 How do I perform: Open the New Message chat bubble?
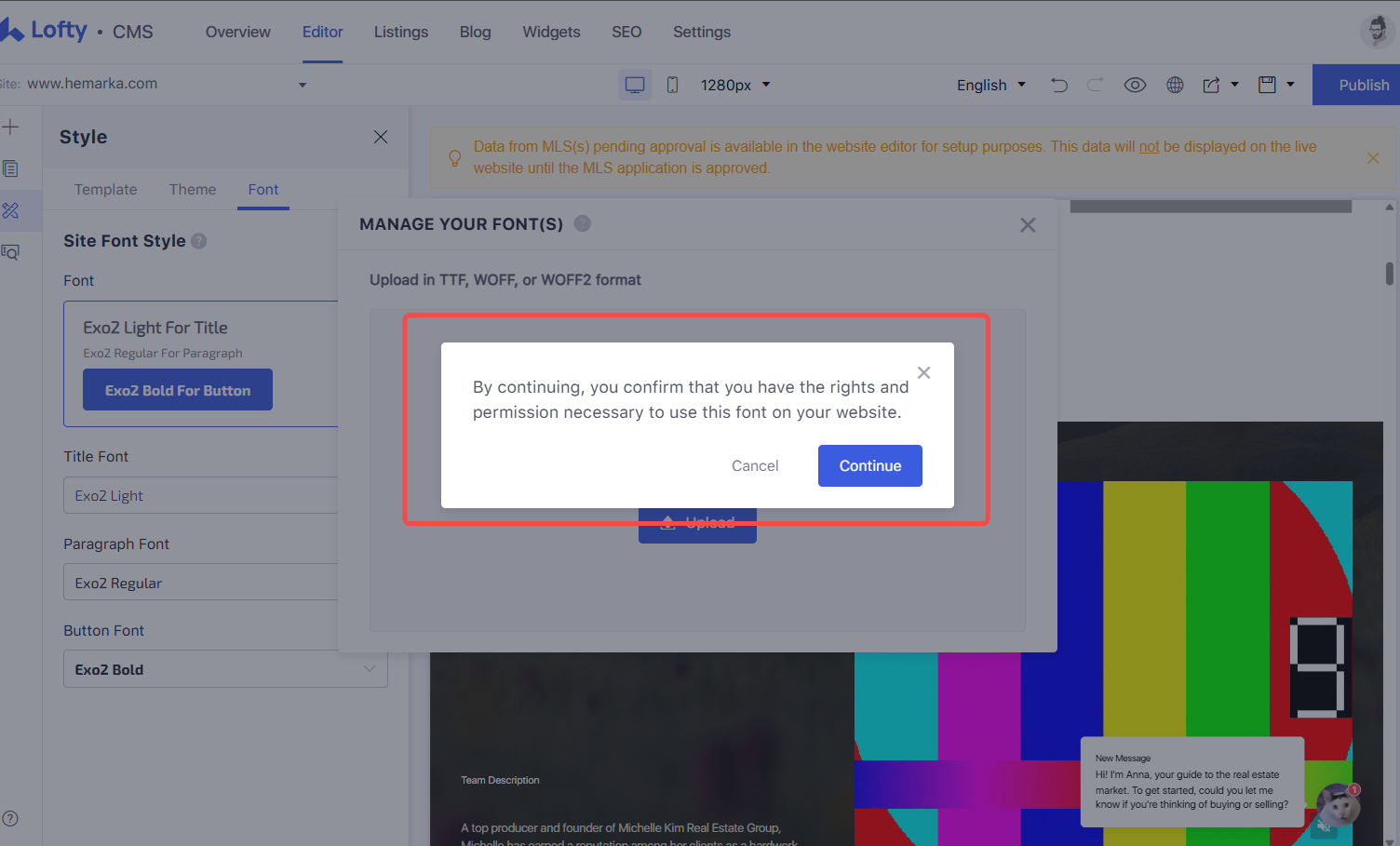pos(1192,782)
